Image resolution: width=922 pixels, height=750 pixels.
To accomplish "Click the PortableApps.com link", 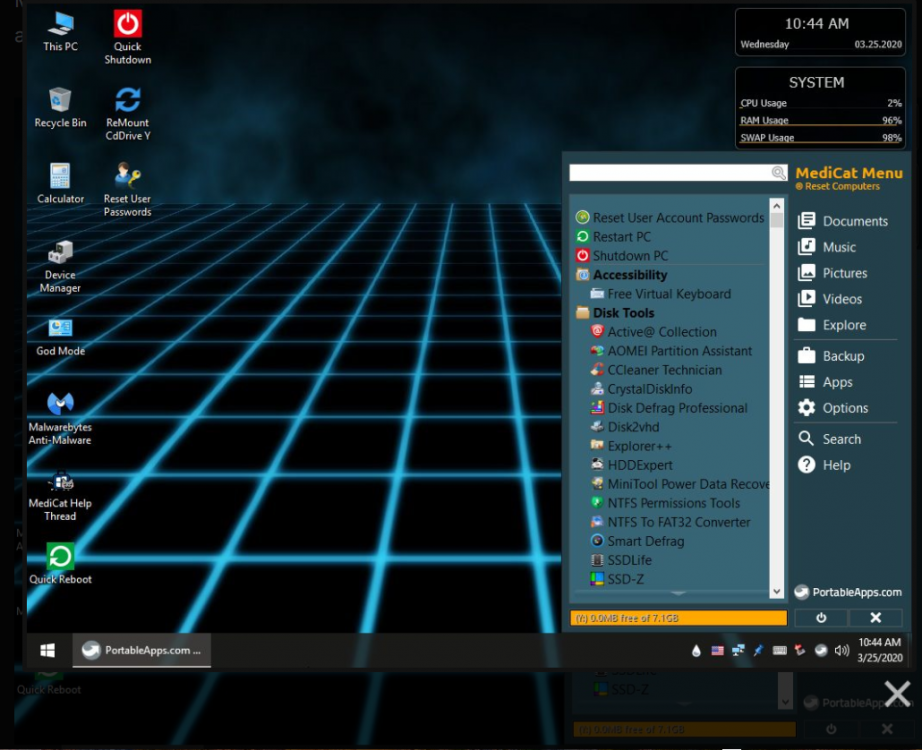I will tap(849, 592).
